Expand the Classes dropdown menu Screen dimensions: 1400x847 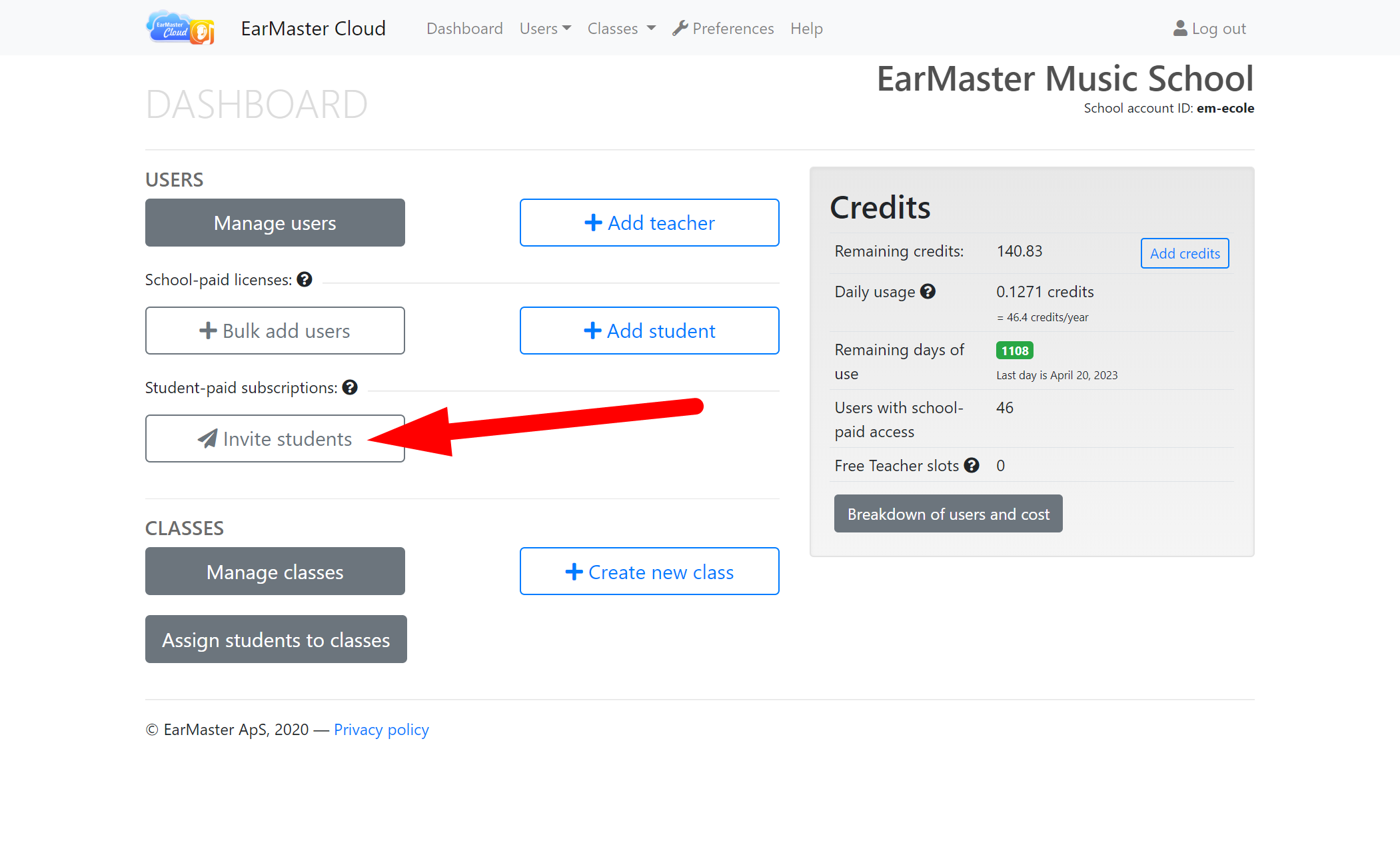621,29
